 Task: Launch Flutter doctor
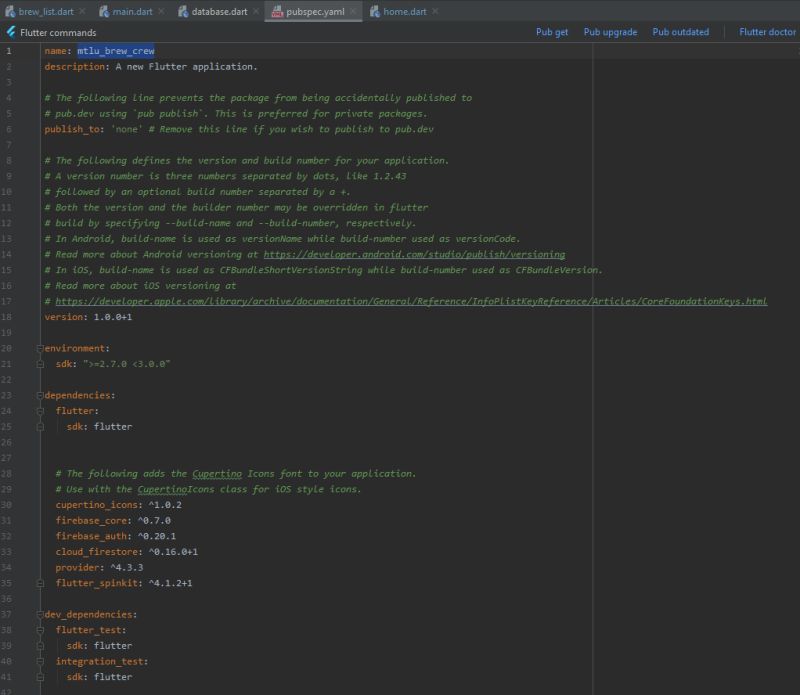click(766, 31)
